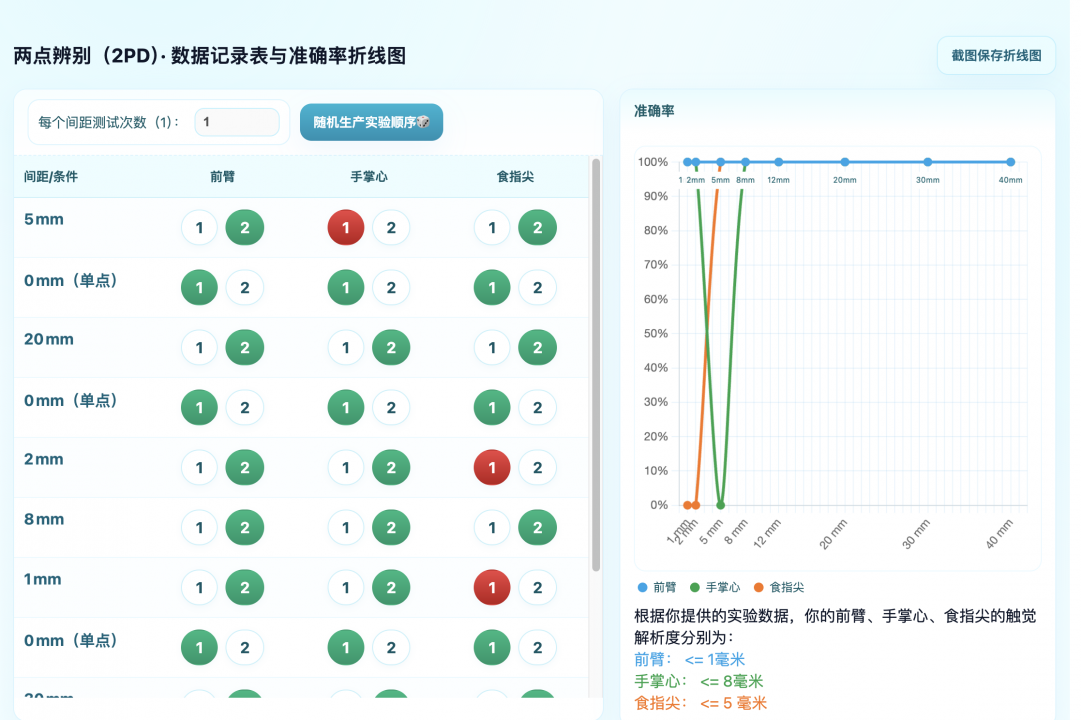Screen dimensions: 1081x720
Task: Toggle the orange 食指尖 legend item
Action: click(779, 588)
